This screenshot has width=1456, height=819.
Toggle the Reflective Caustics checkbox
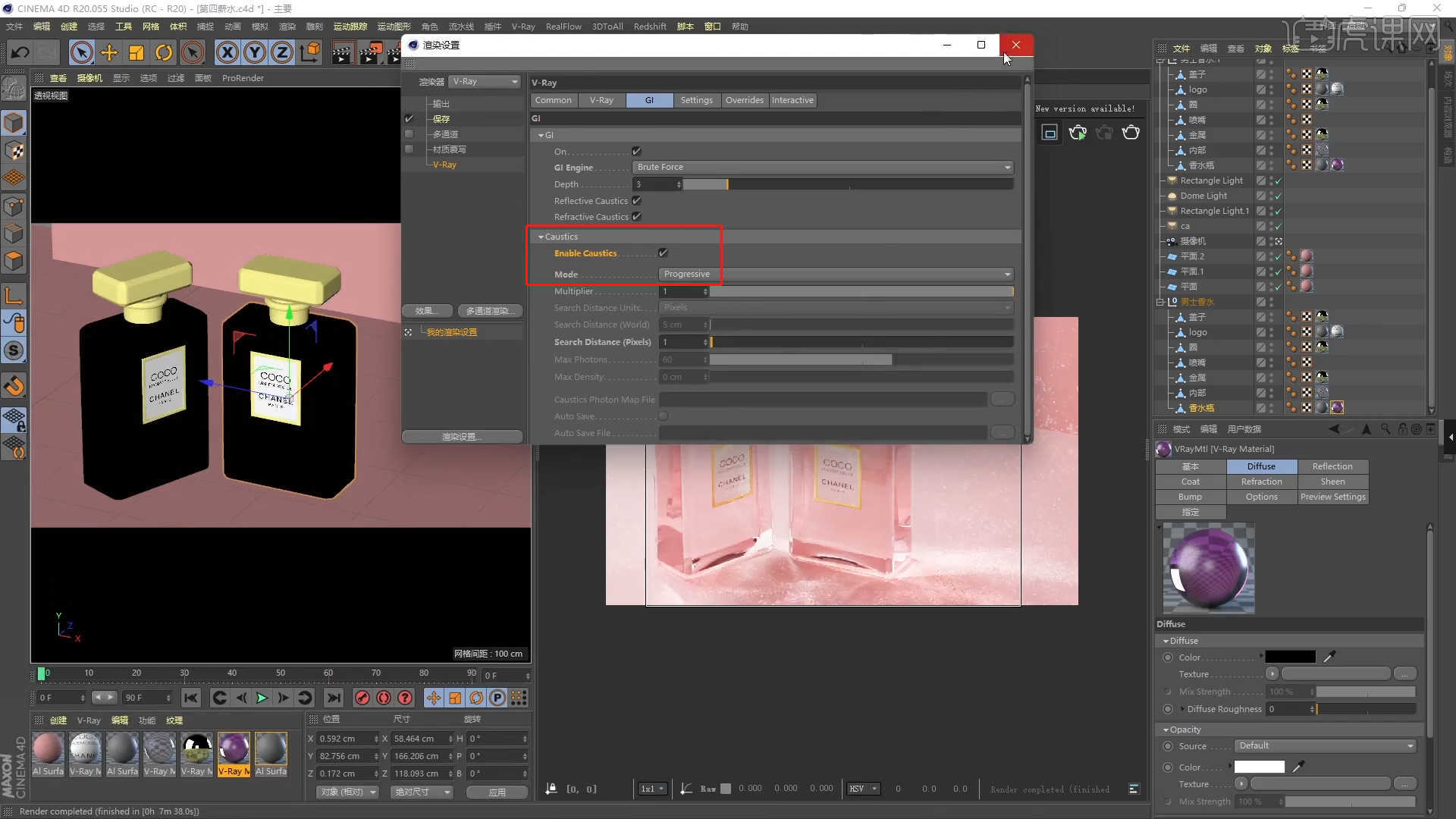tap(635, 200)
